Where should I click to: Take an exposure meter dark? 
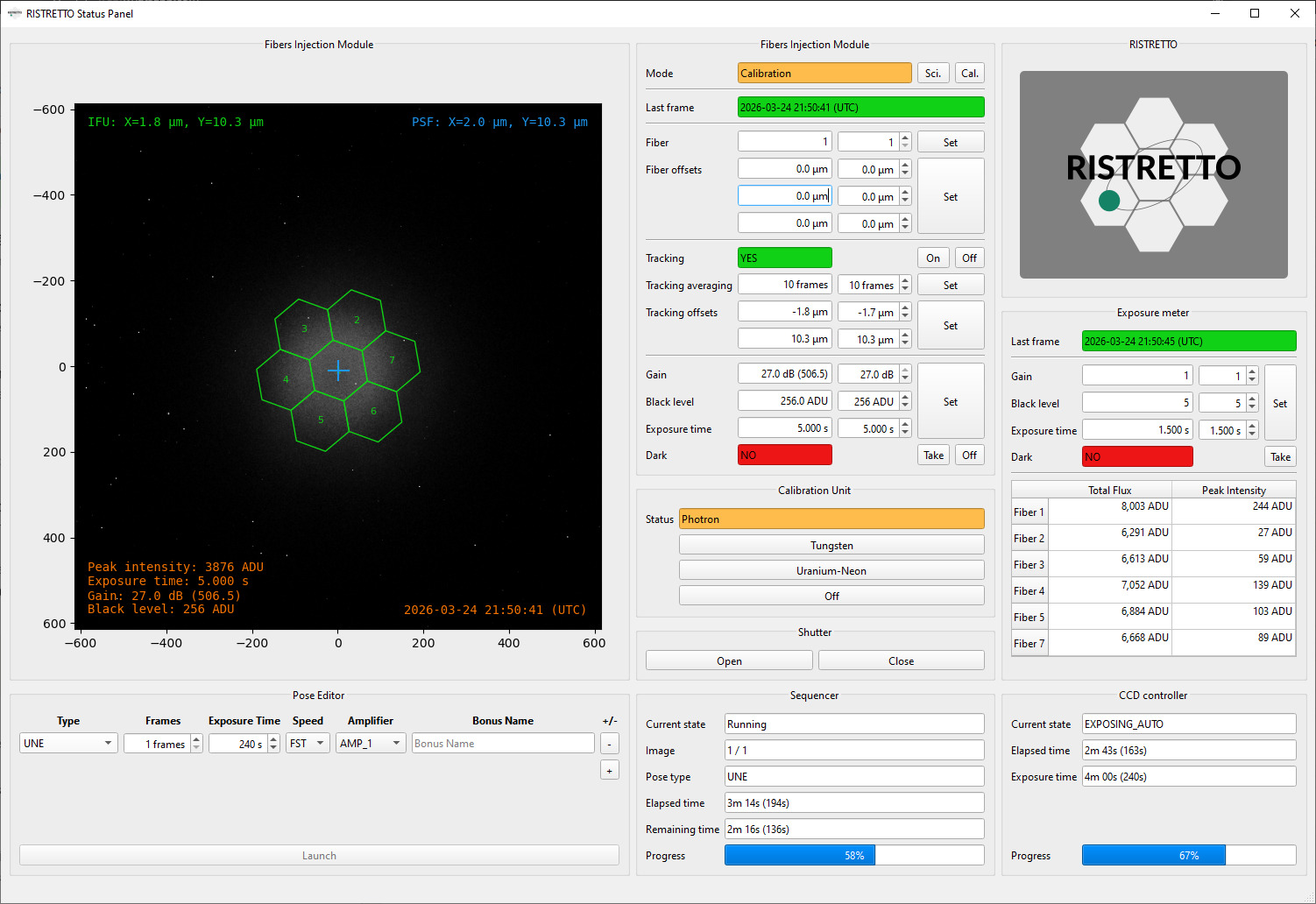[1280, 456]
